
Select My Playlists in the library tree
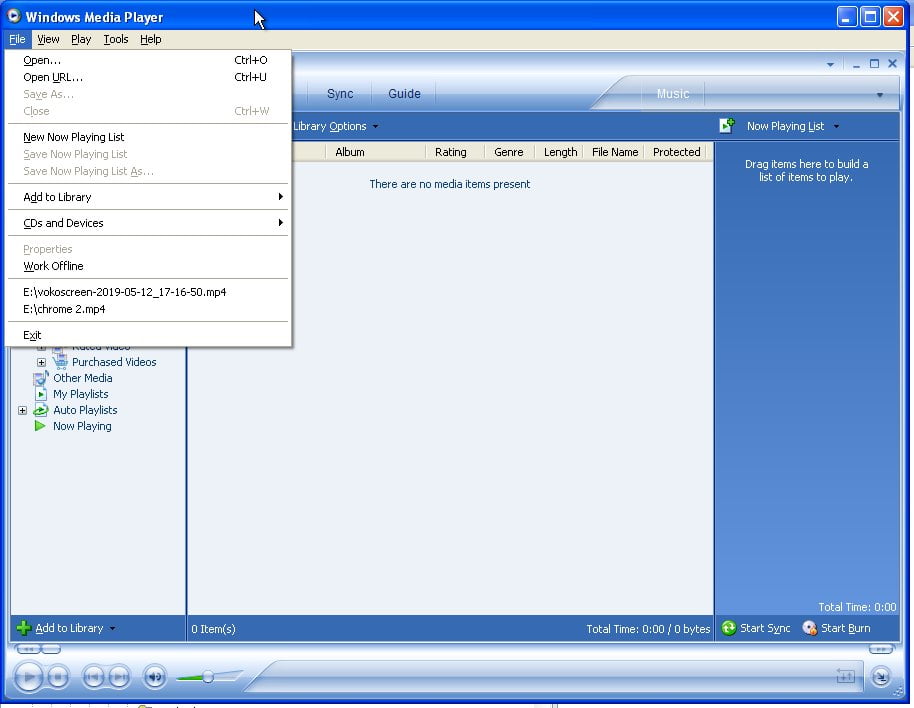(80, 394)
